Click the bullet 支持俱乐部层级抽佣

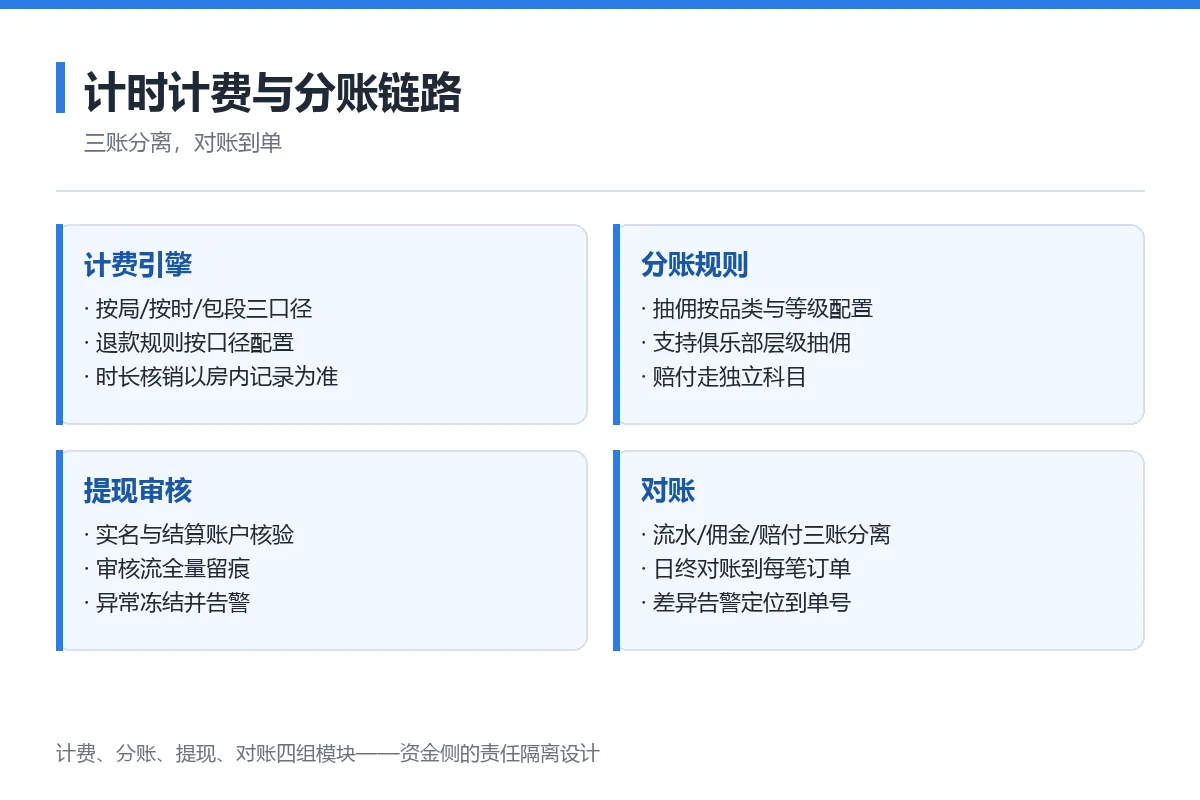click(x=746, y=343)
